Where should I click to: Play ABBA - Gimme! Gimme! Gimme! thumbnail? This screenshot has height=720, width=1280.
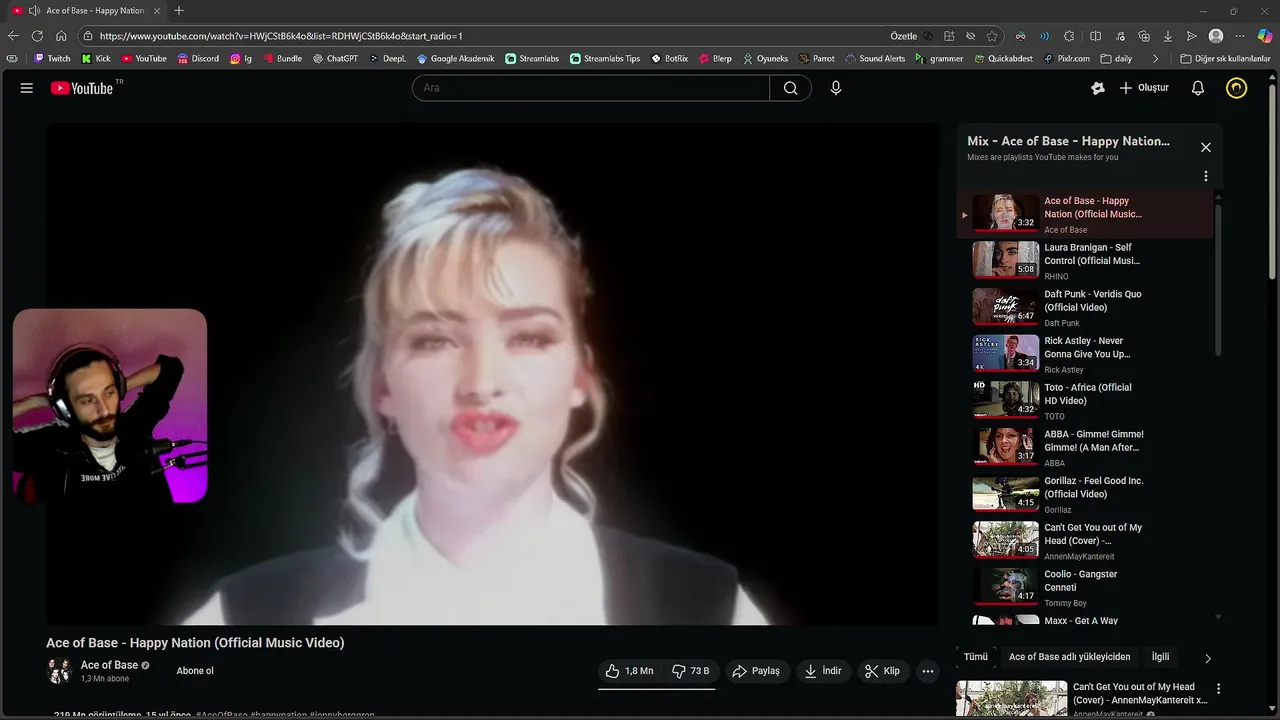point(1006,446)
